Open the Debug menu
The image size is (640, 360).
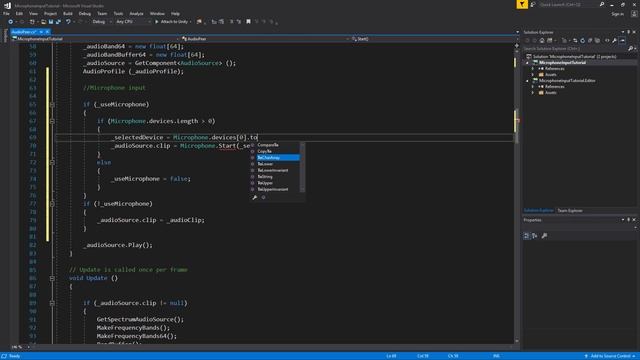click(85, 13)
